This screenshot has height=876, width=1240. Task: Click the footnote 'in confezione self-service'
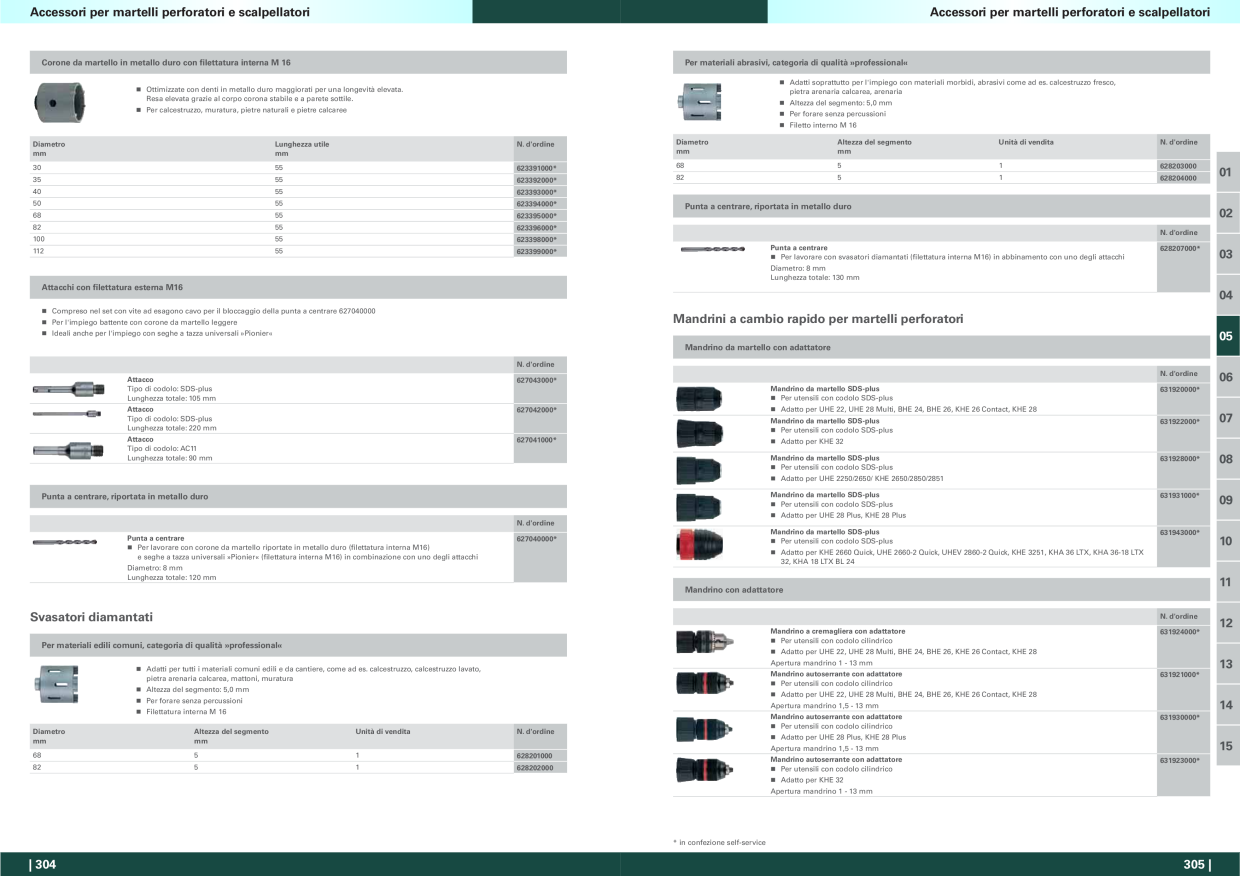coord(720,842)
